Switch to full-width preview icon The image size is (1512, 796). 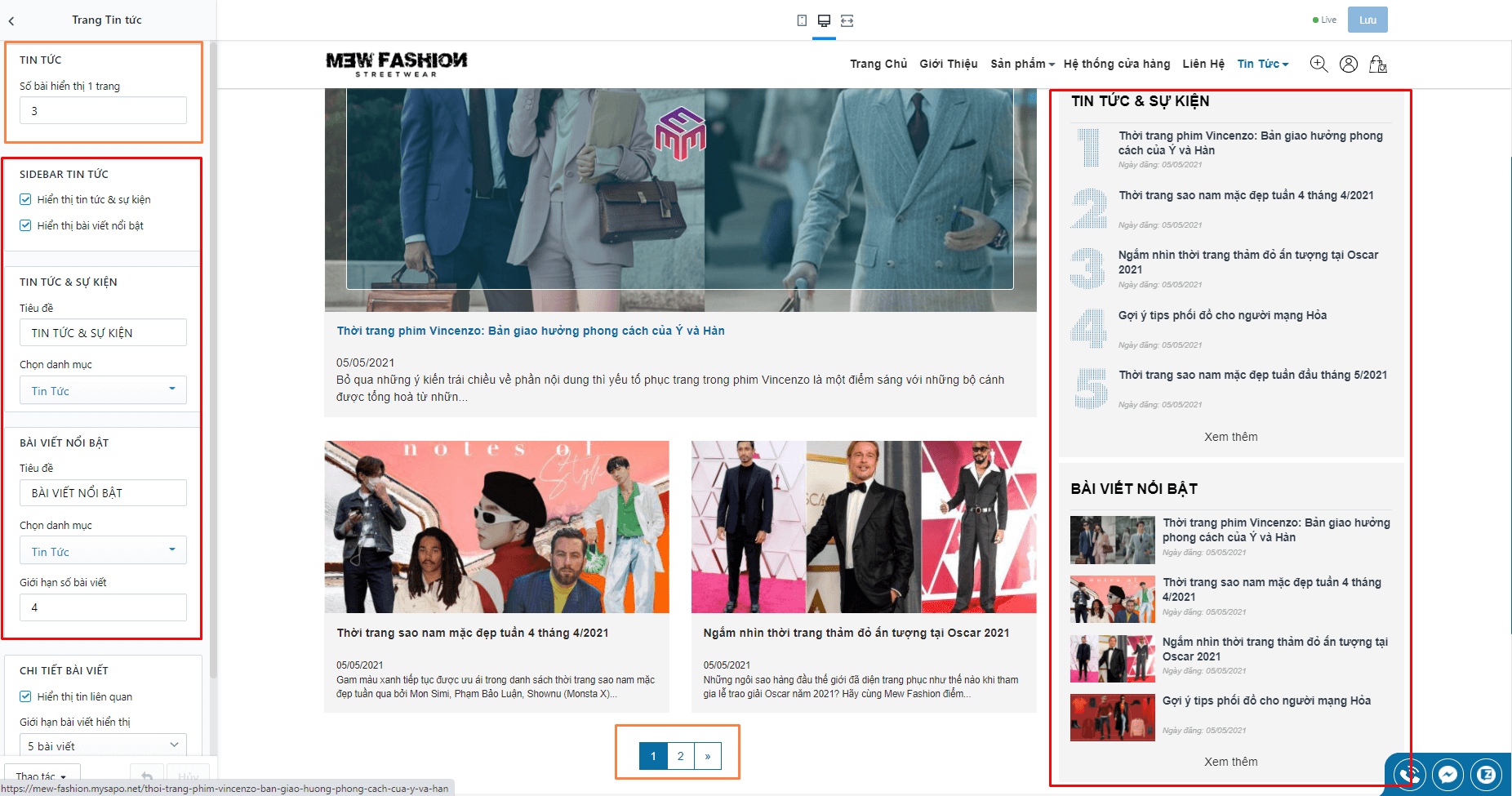(847, 20)
